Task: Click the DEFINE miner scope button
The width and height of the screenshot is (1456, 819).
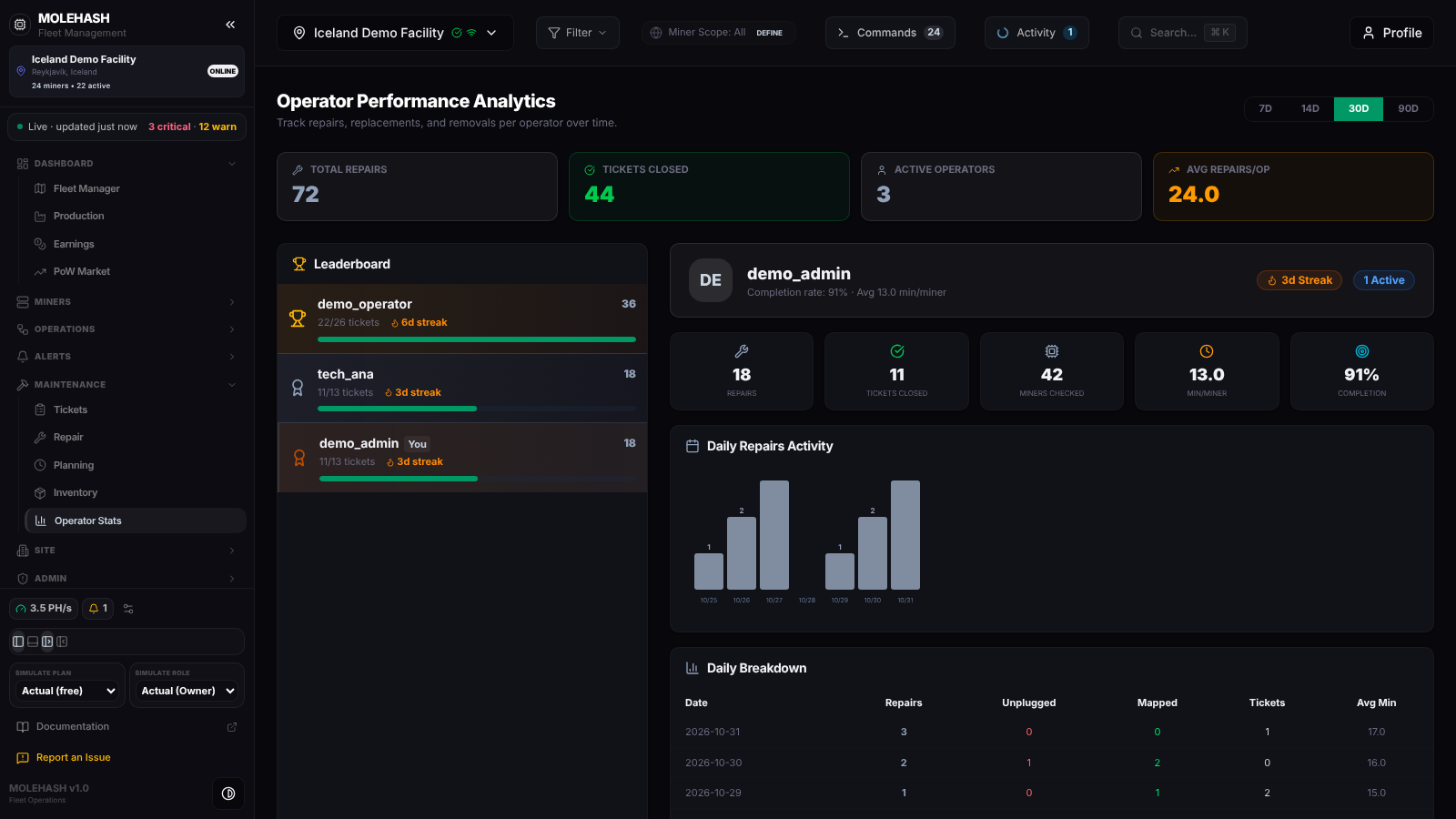Action: click(x=770, y=33)
